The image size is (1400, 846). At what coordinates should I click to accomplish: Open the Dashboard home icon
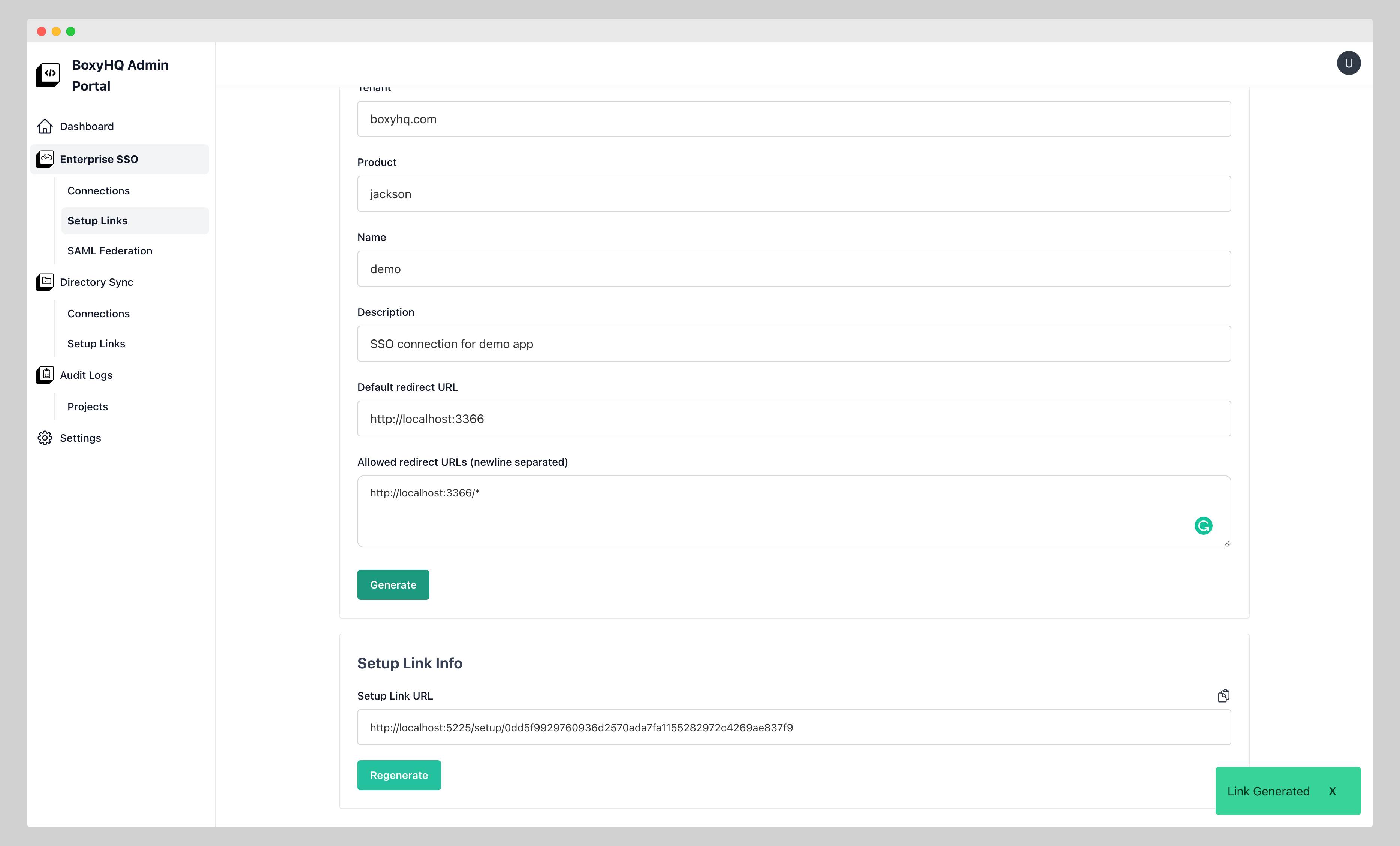point(45,126)
